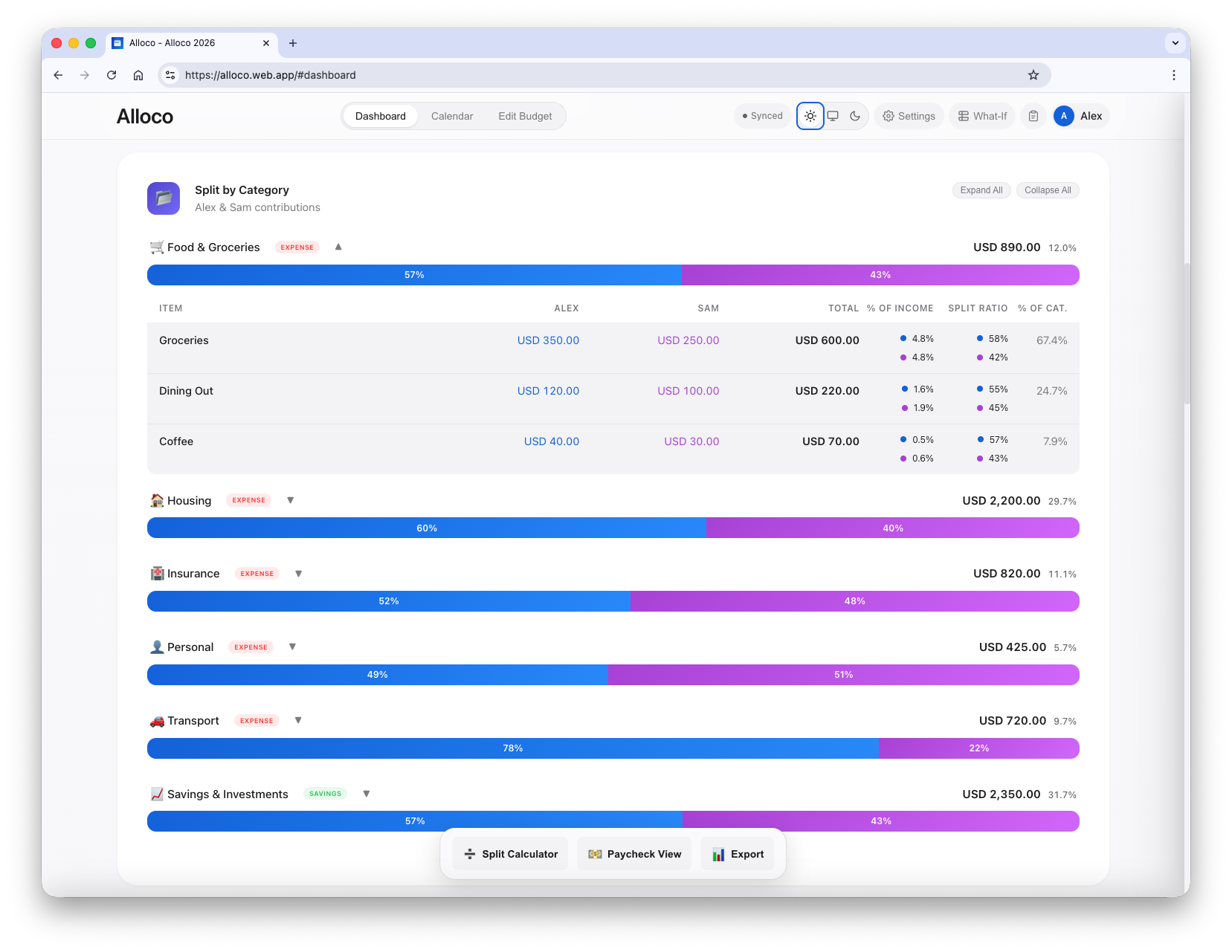
Task: Expand Savings & Investments category
Action: (367, 794)
